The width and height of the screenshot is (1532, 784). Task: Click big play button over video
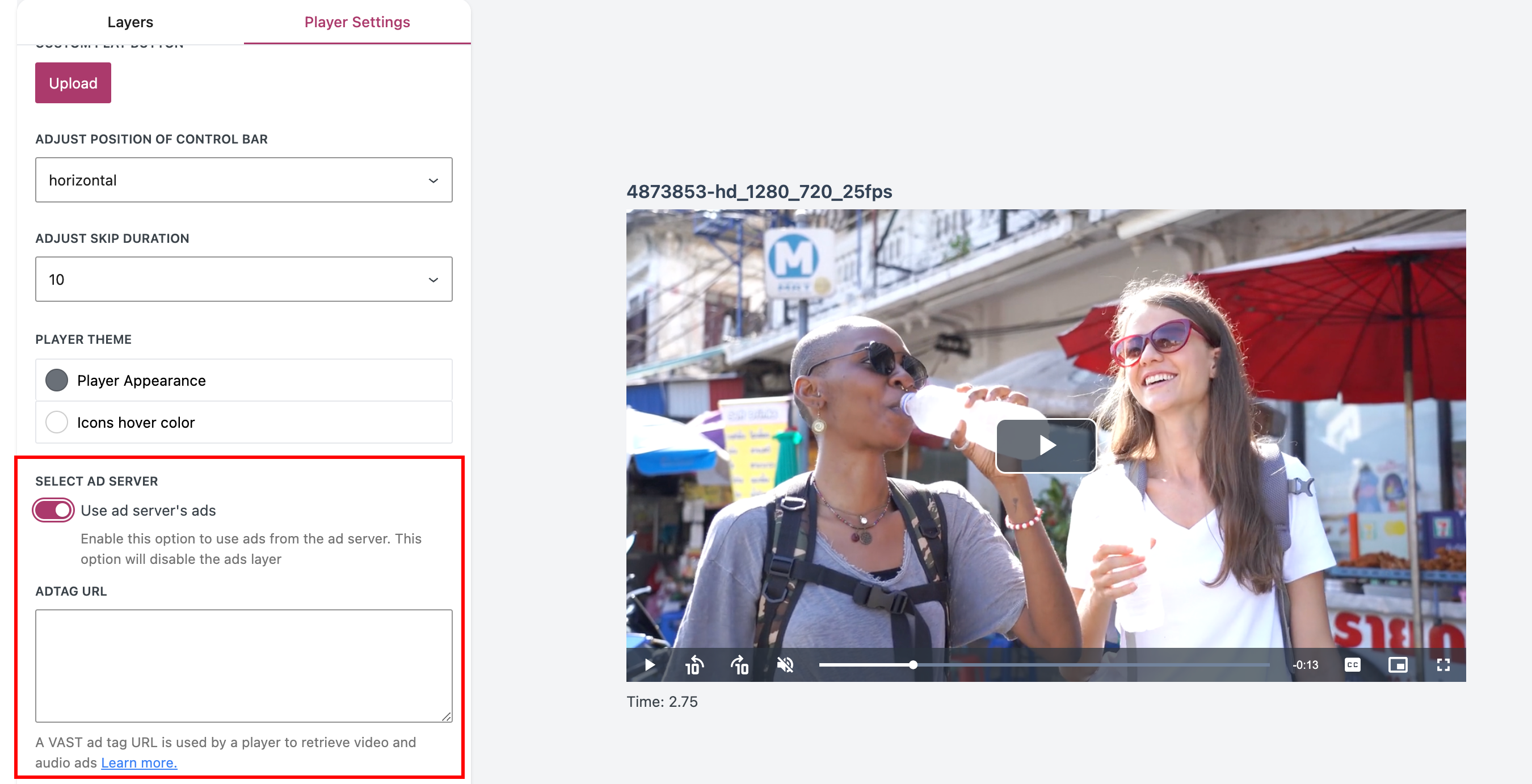pos(1046,445)
